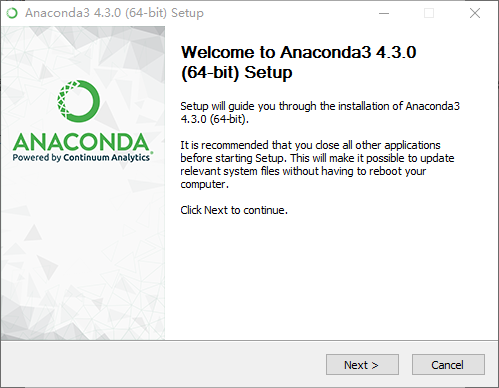Click the word computer ending the paragraph
The height and width of the screenshot is (388, 499).
[x=203, y=184]
